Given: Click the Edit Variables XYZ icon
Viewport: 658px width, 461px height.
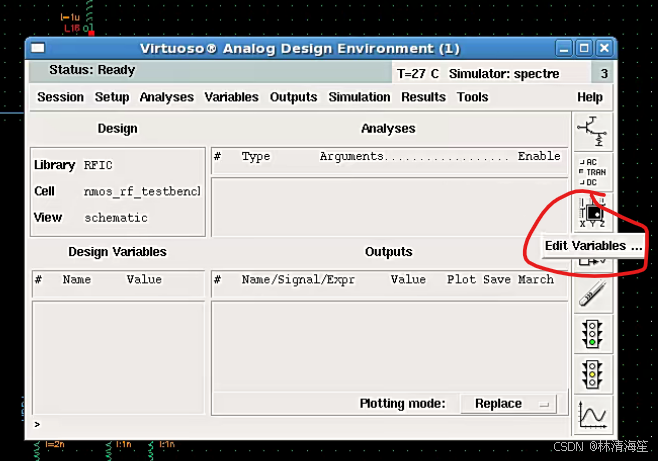Looking at the screenshot, I should point(593,213).
